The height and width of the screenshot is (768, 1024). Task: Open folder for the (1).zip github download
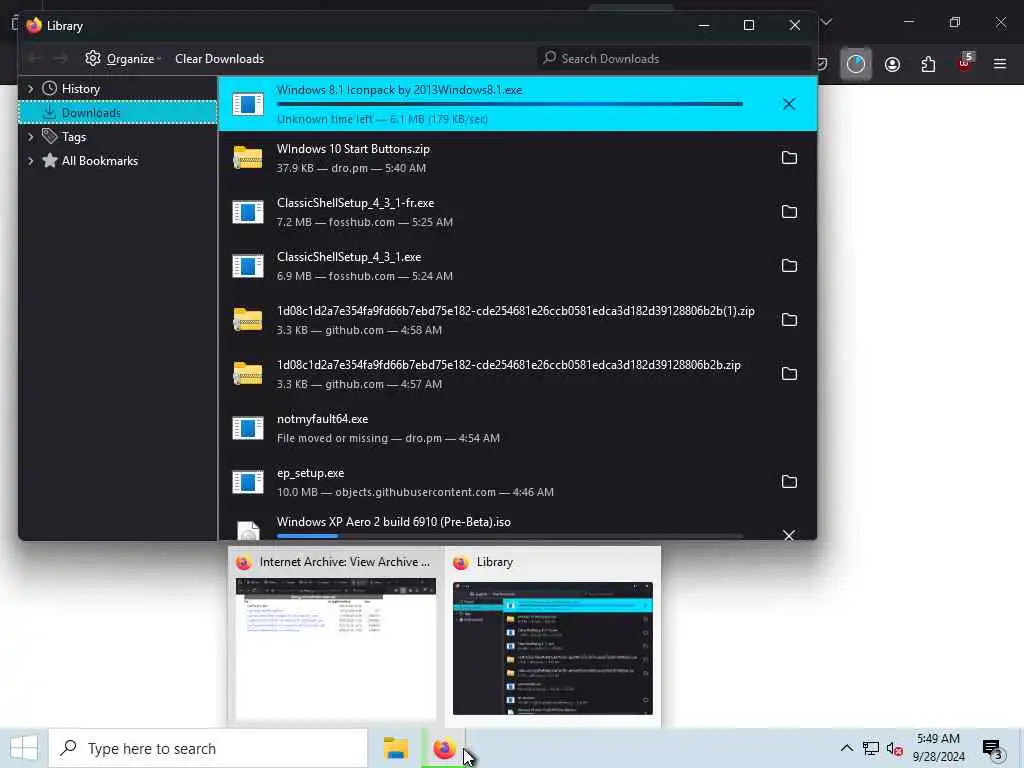coord(789,319)
